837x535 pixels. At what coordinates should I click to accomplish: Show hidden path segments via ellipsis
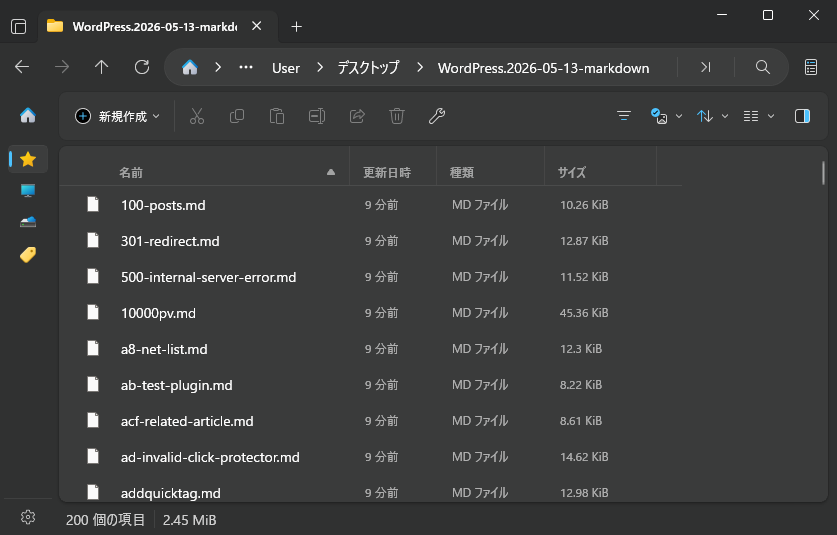(246, 67)
